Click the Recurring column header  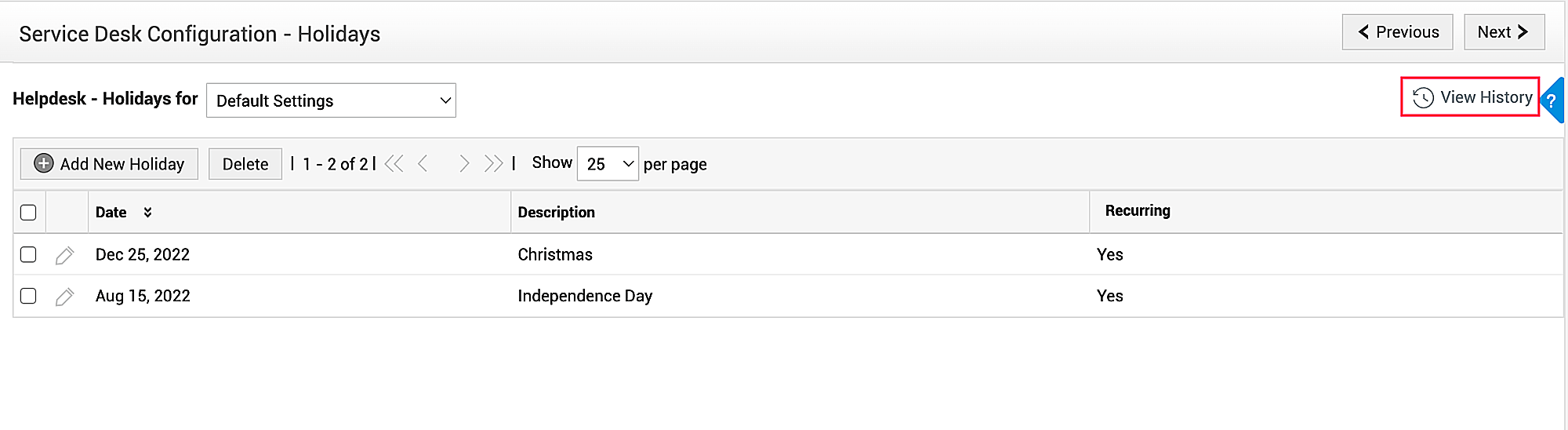click(1137, 210)
